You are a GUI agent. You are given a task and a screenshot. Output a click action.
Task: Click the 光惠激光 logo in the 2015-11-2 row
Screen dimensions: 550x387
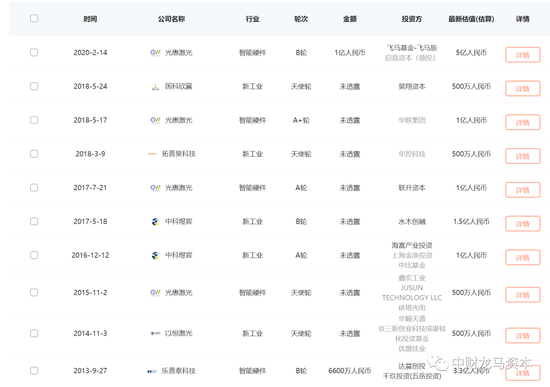pos(155,293)
